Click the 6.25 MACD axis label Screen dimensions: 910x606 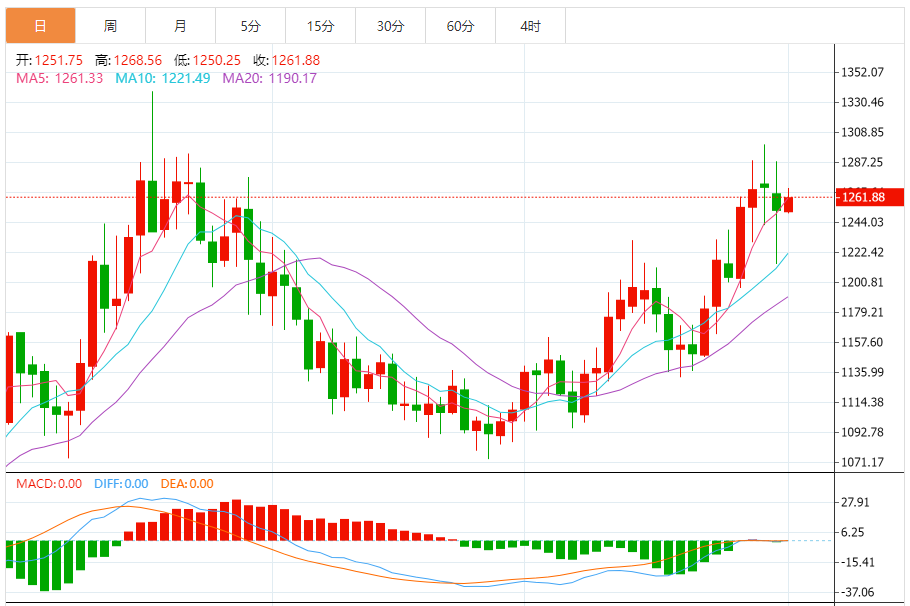(x=853, y=532)
